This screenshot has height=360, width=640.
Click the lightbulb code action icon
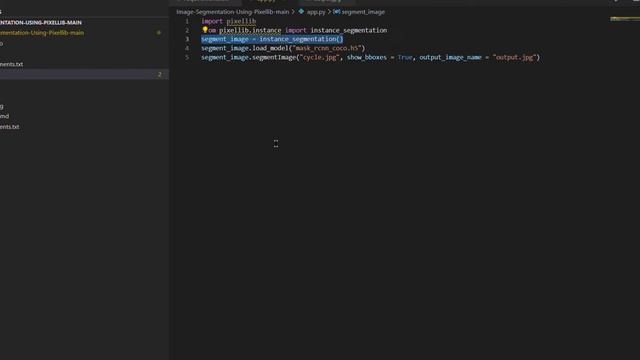pyautogui.click(x=205, y=29)
